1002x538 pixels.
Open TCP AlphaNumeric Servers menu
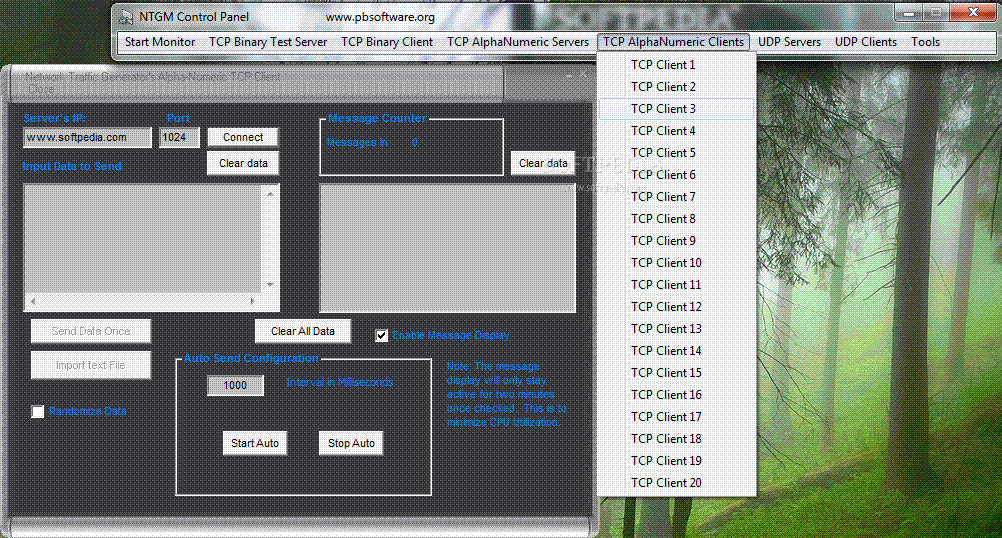pyautogui.click(x=518, y=42)
